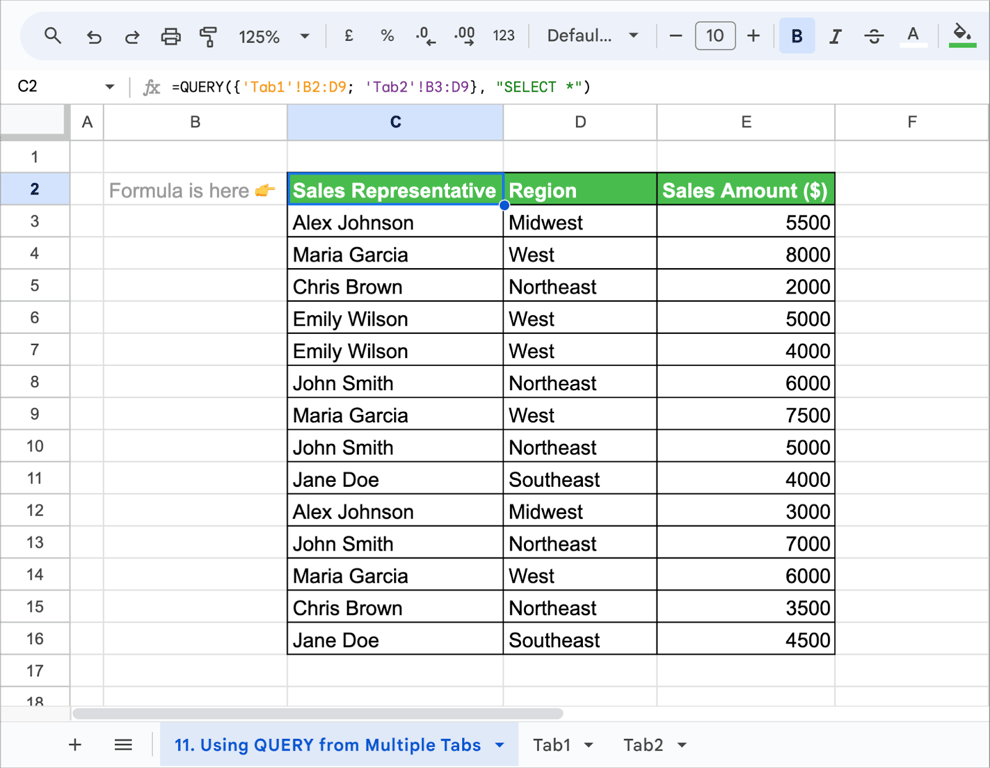
Task: Select John Smith in row 13
Action: point(395,543)
